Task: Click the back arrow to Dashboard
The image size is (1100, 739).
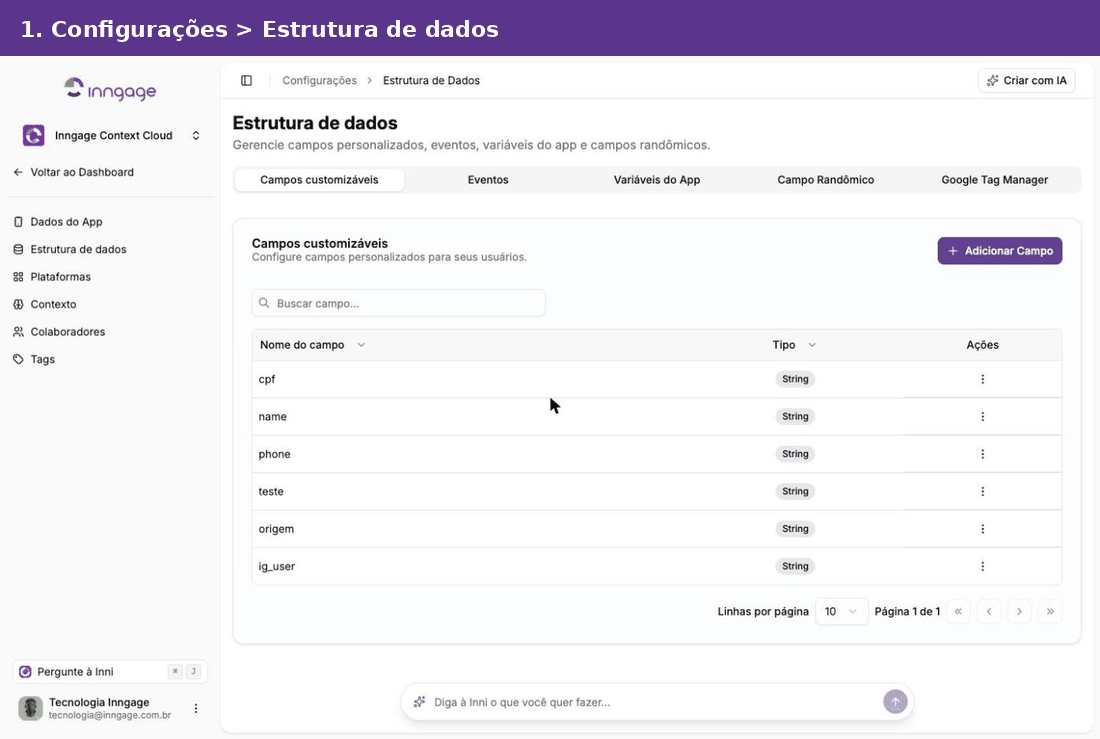Action: 18,172
